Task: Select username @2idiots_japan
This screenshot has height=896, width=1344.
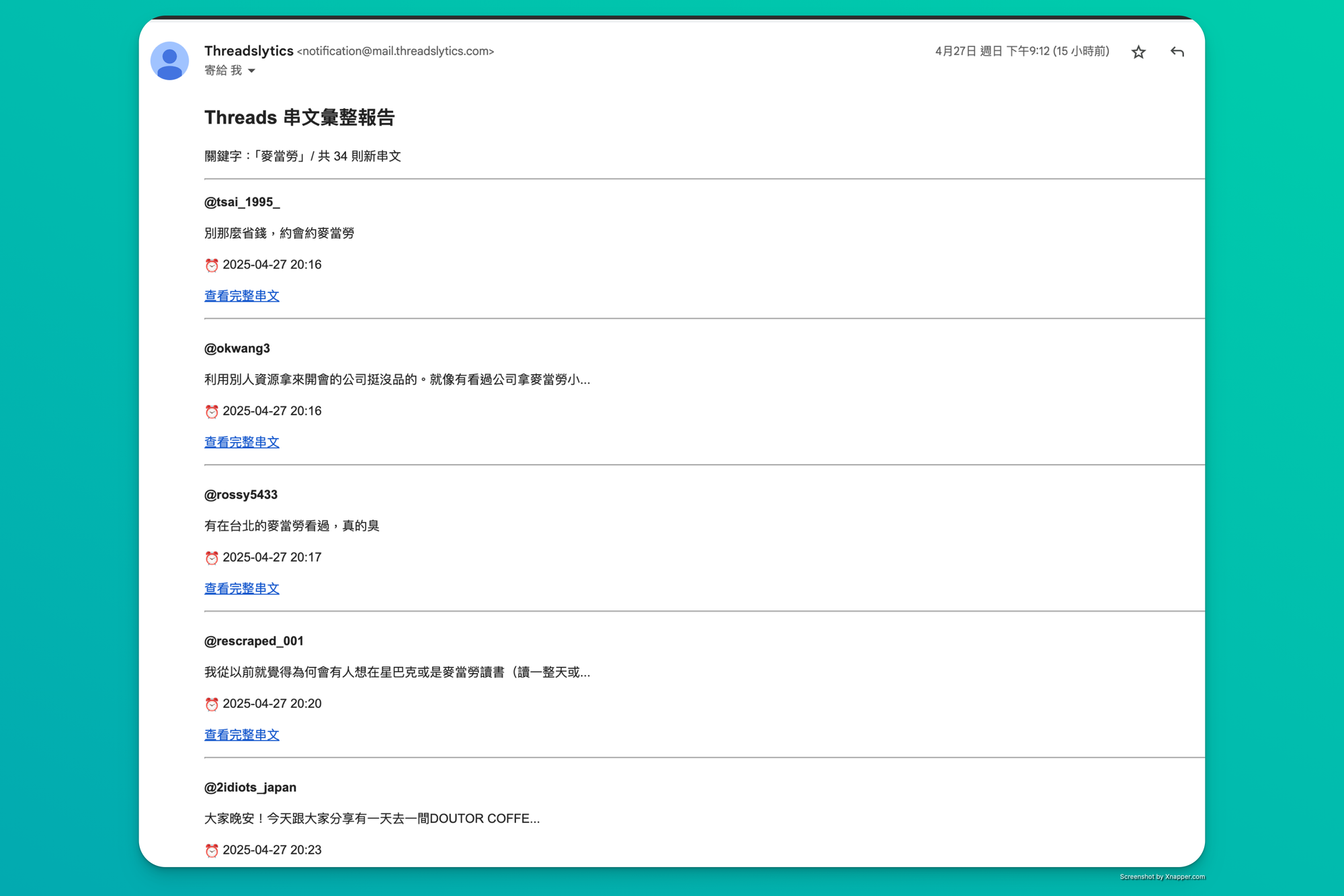Action: coord(250,787)
